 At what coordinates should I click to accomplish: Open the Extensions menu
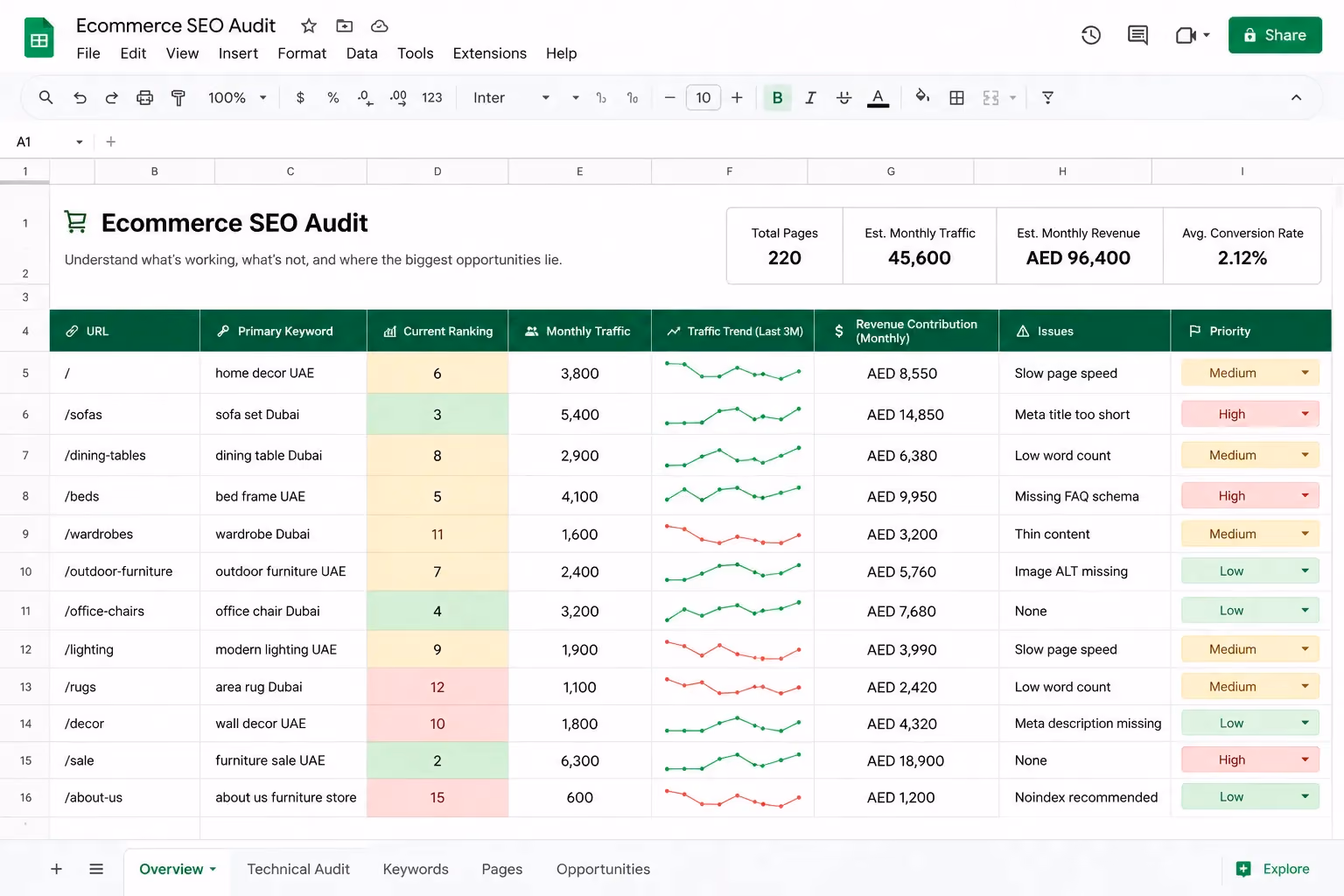pyautogui.click(x=489, y=53)
